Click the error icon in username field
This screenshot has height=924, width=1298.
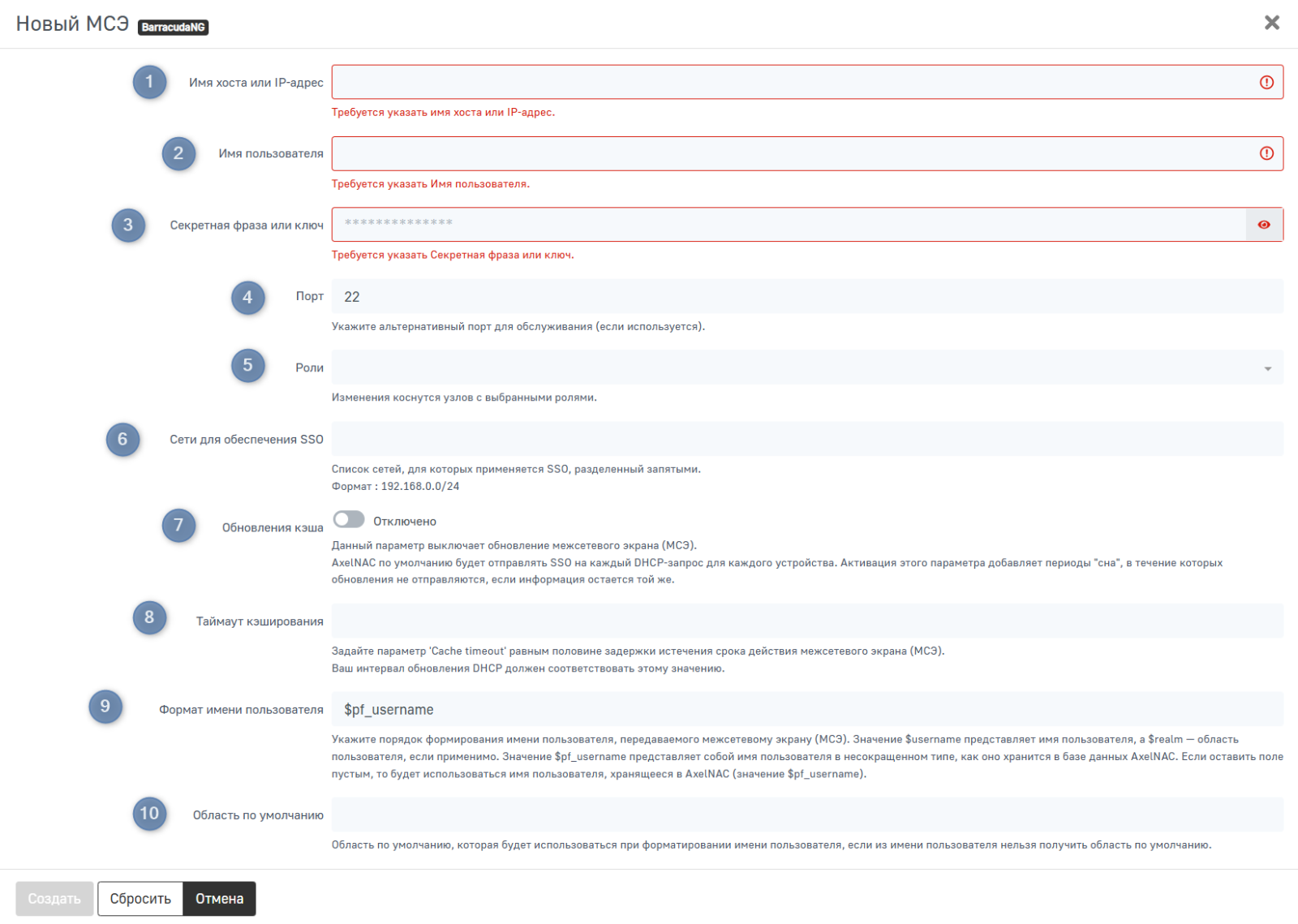(1266, 153)
